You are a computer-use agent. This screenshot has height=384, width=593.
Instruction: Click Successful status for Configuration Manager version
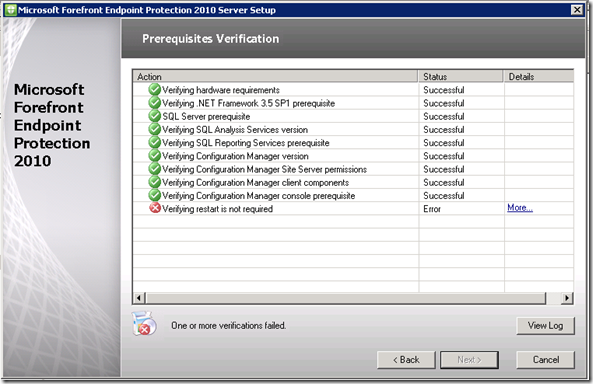pos(444,156)
